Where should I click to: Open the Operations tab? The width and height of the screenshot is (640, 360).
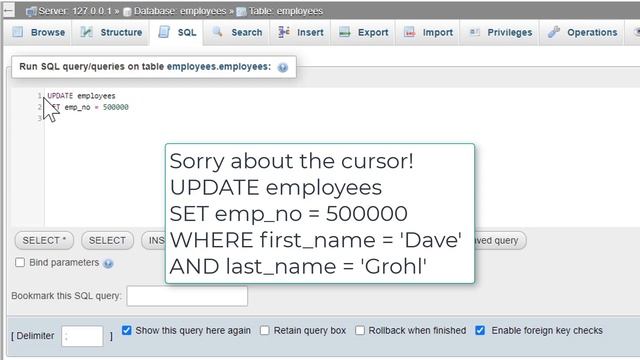[x=582, y=32]
